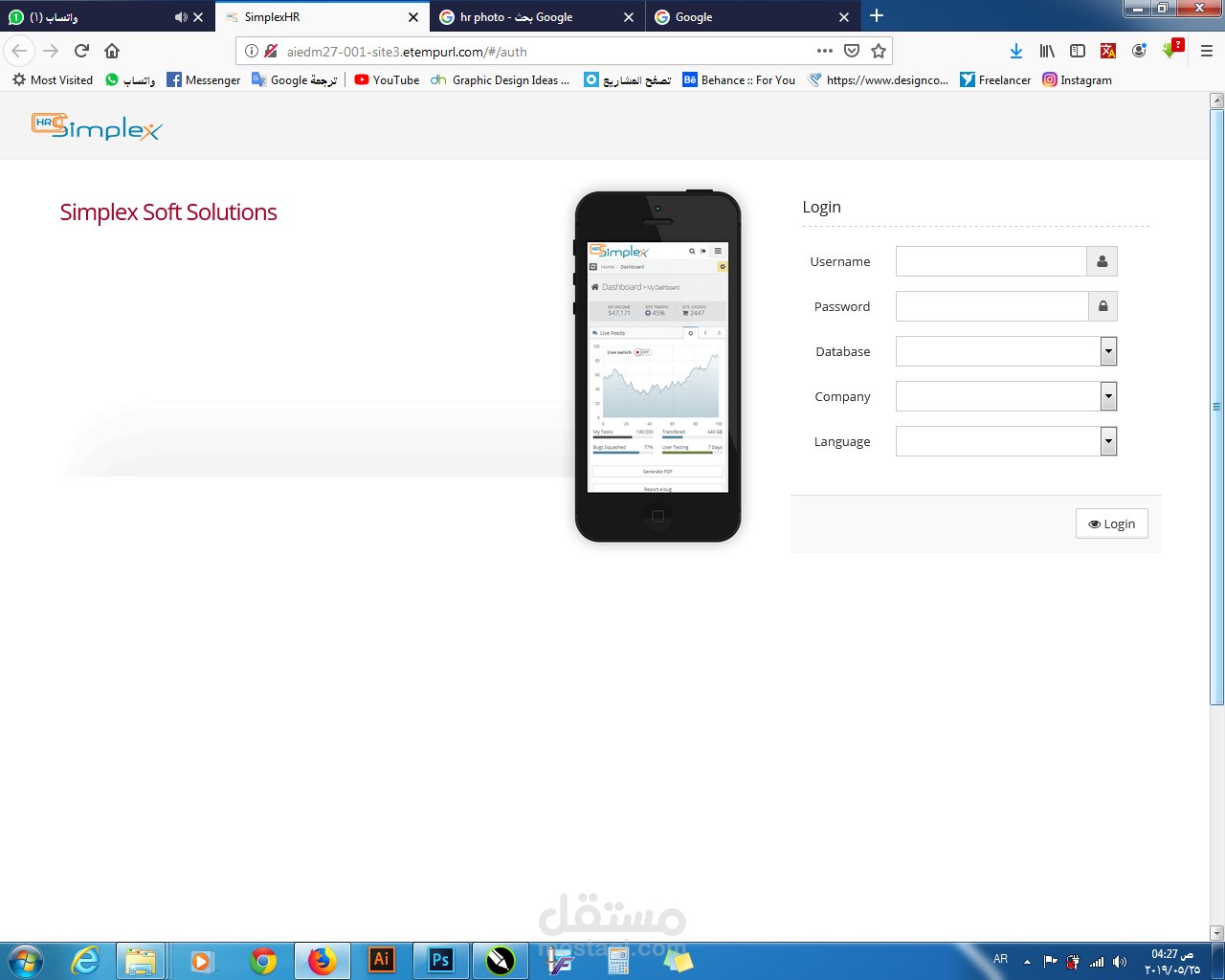1225x980 pixels.
Task: Click the green download extension icon
Action: [x=1170, y=49]
